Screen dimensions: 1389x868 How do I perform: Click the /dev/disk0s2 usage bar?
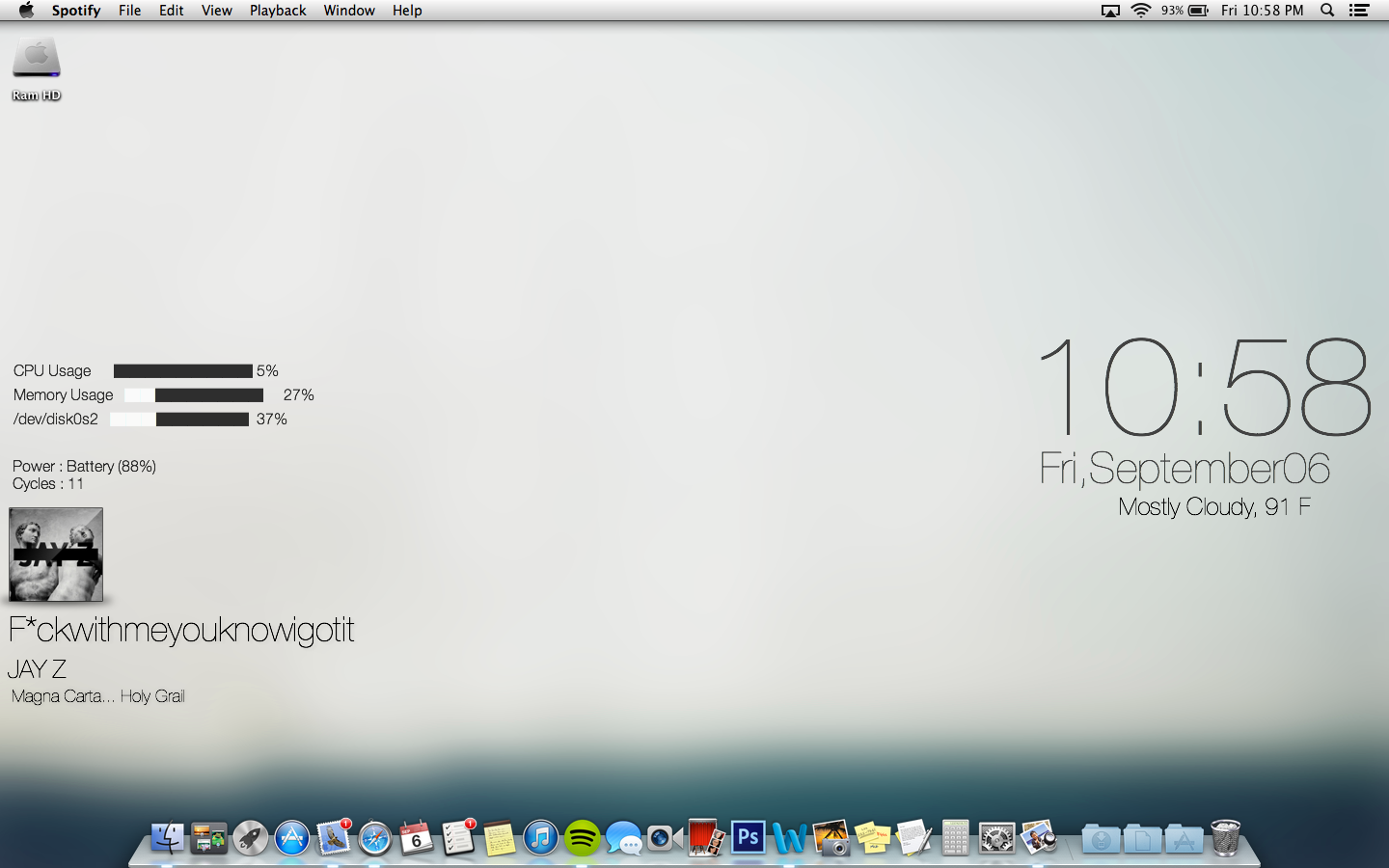coord(179,420)
